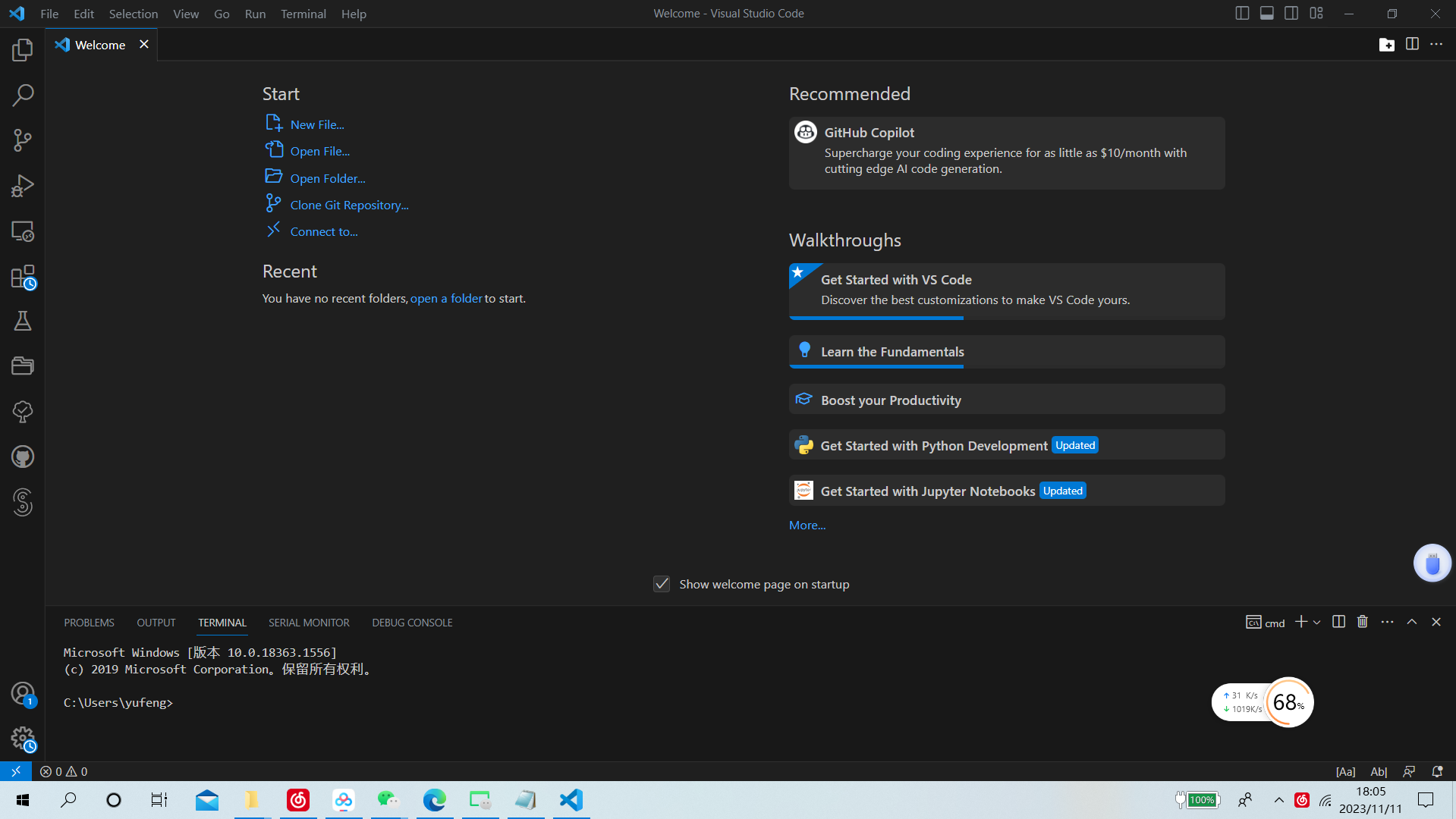
Task: Open the Terminal menu
Action: pyautogui.click(x=303, y=14)
